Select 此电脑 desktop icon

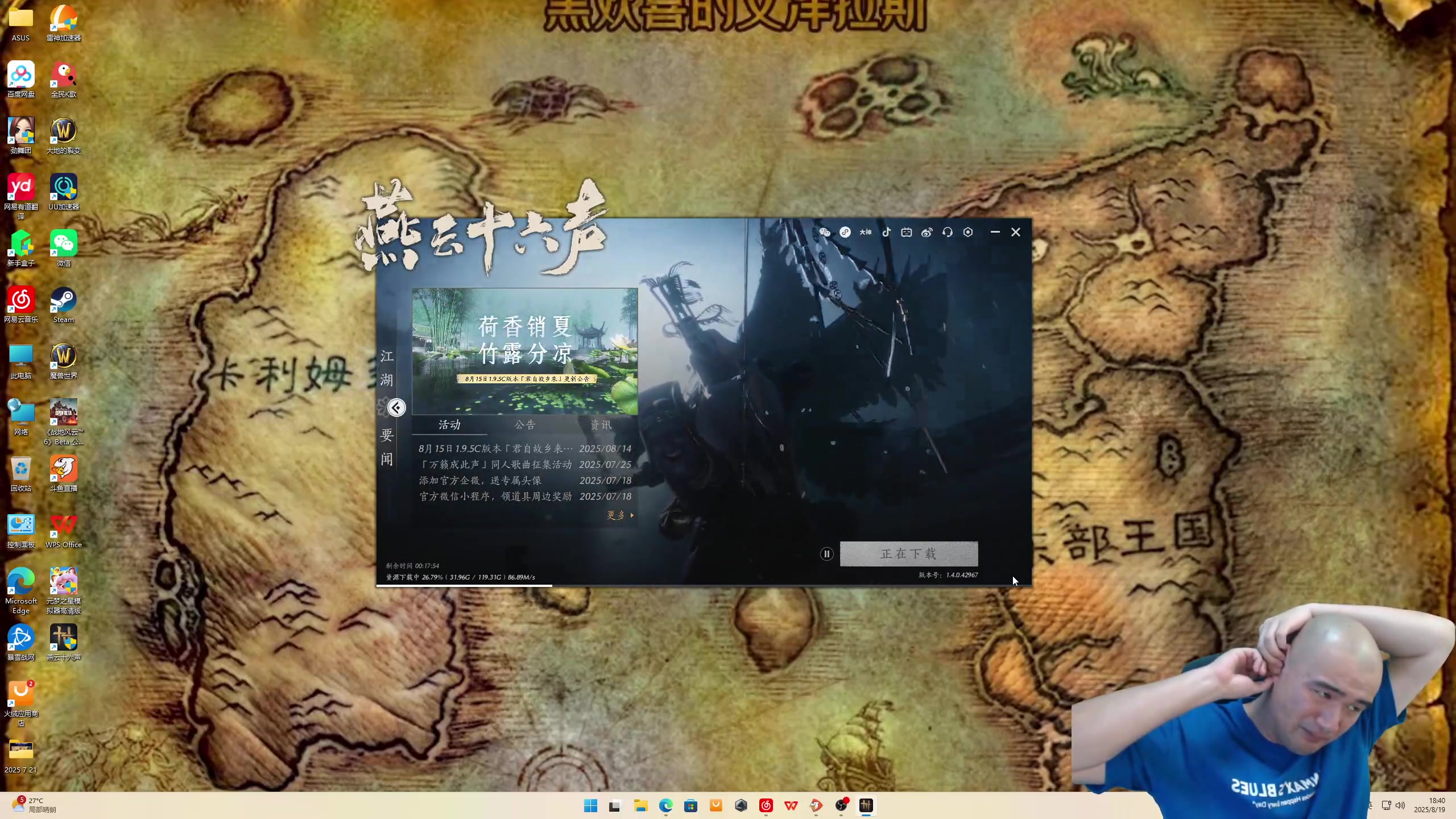[21, 361]
